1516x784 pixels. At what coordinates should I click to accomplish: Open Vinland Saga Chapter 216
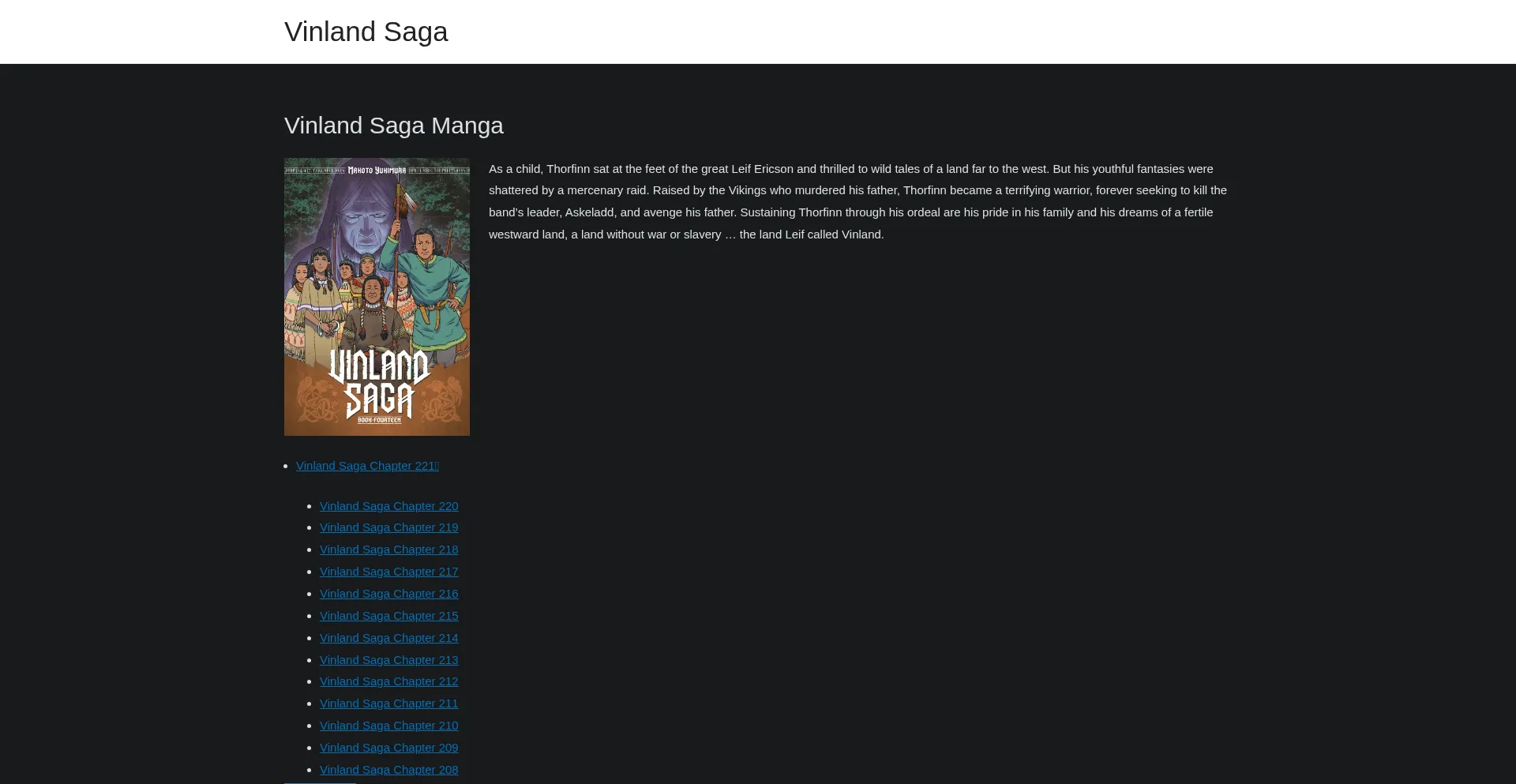[x=388, y=593]
